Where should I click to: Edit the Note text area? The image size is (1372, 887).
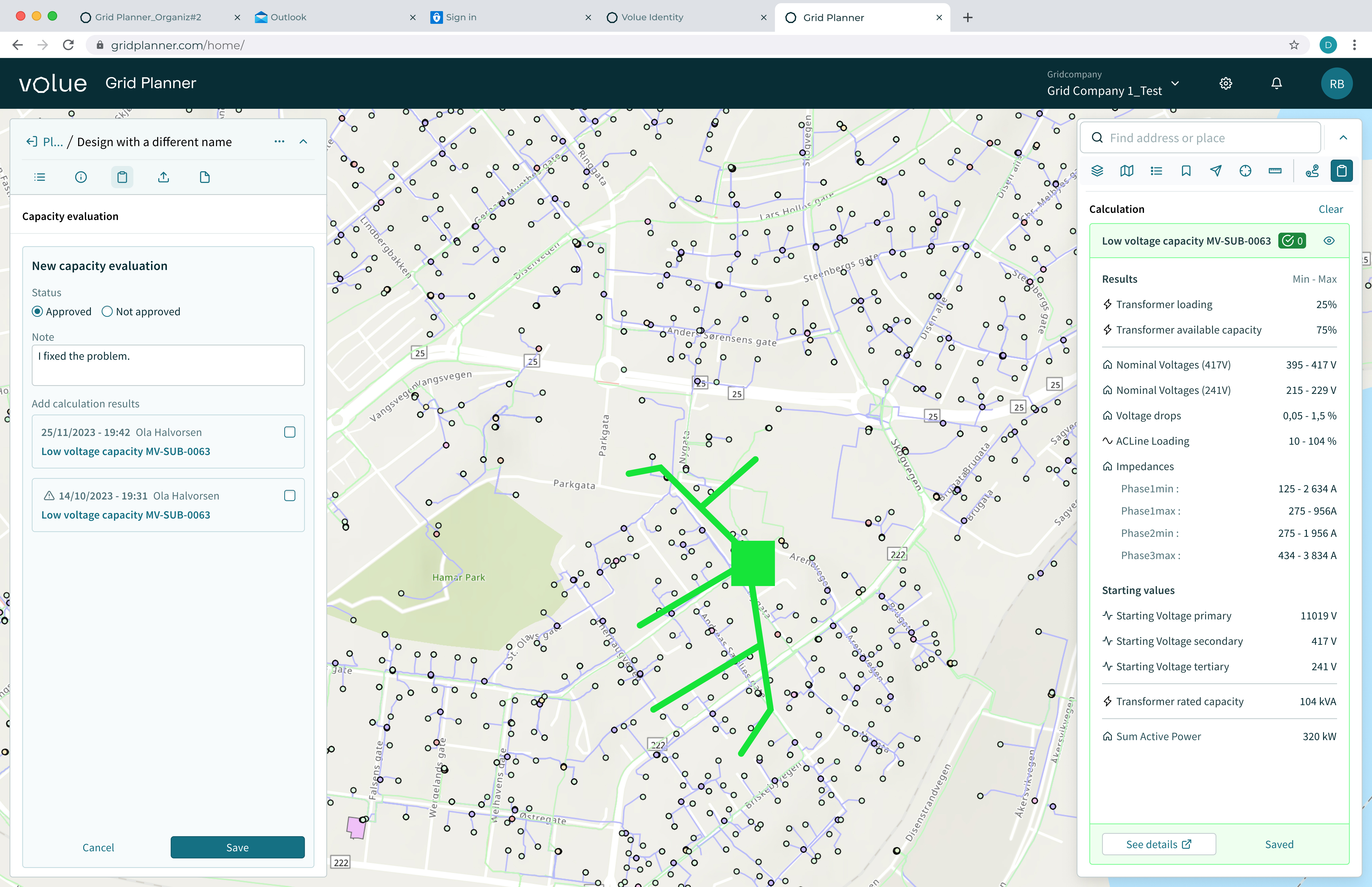click(x=168, y=365)
